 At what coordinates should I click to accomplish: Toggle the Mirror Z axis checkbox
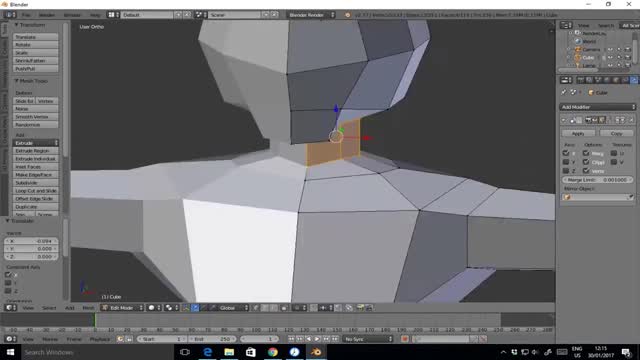pyautogui.click(x=566, y=171)
